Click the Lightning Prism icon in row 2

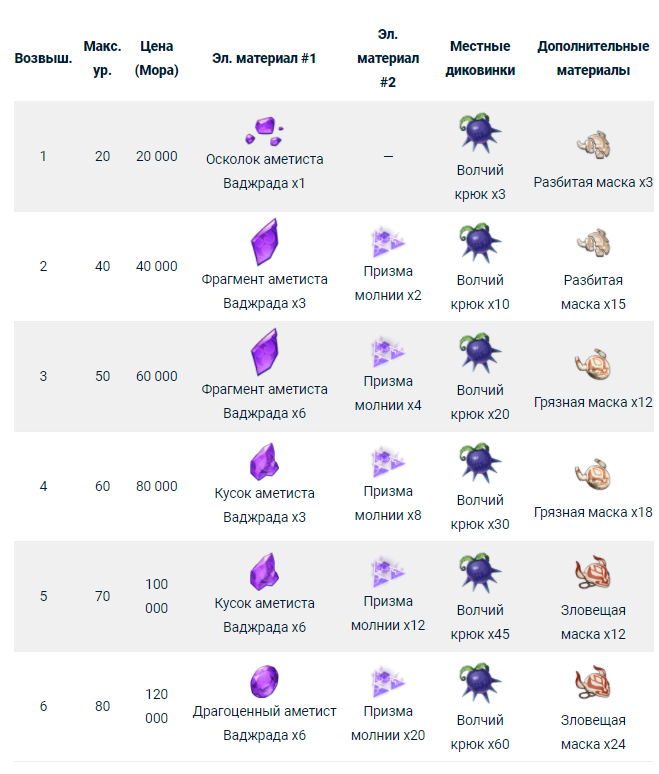[388, 242]
